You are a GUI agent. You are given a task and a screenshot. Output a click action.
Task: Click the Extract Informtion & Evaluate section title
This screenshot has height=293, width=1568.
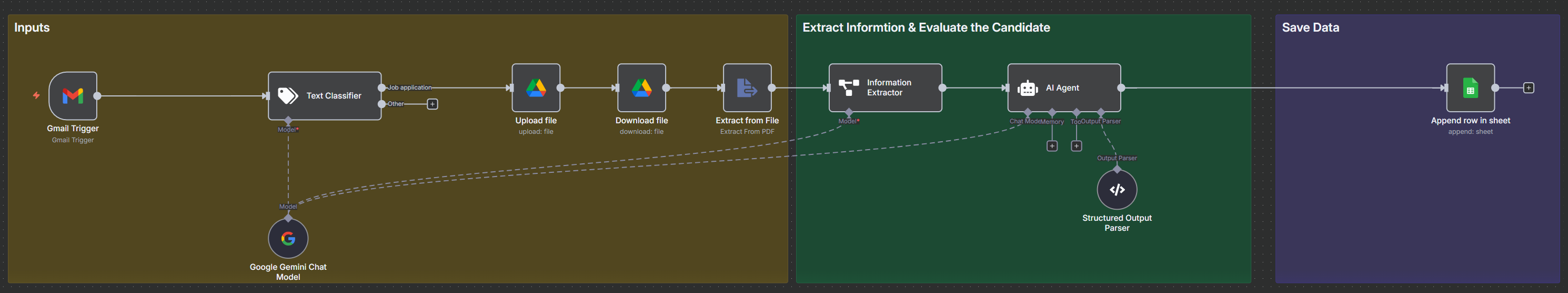coord(926,27)
